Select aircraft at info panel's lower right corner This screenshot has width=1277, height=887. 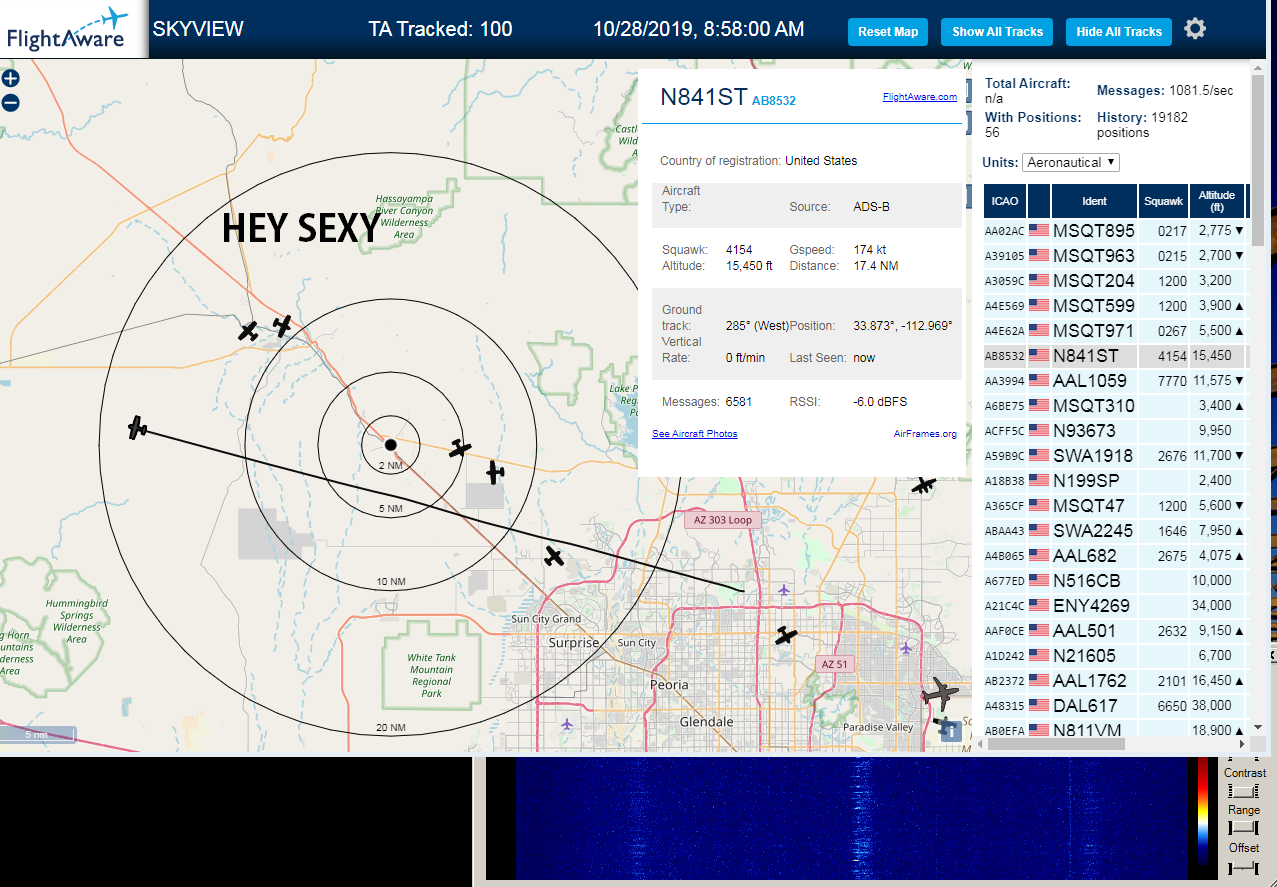(x=923, y=485)
